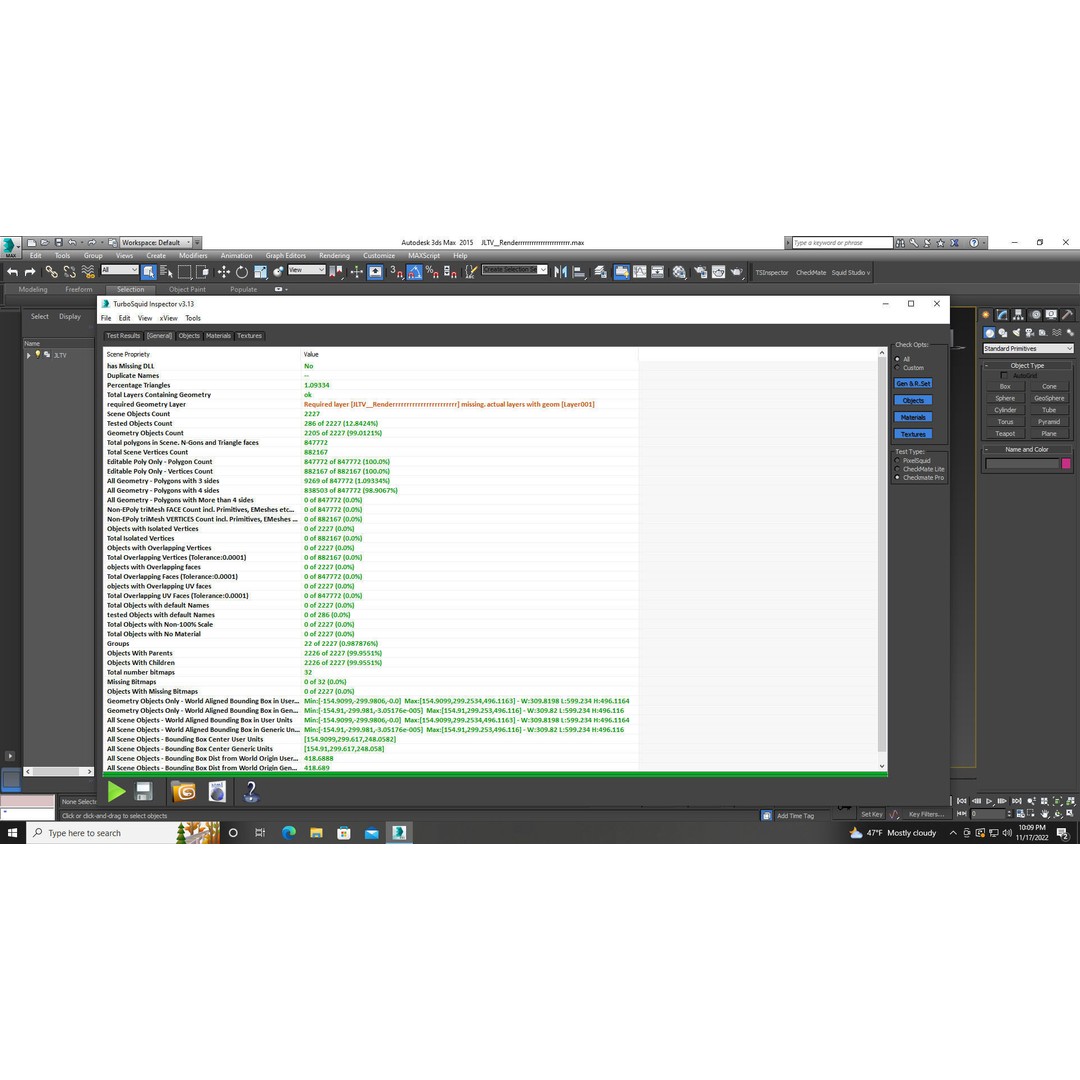This screenshot has height=1080, width=1080.
Task: Click the CheckMate toolbar button
Action: pos(811,273)
